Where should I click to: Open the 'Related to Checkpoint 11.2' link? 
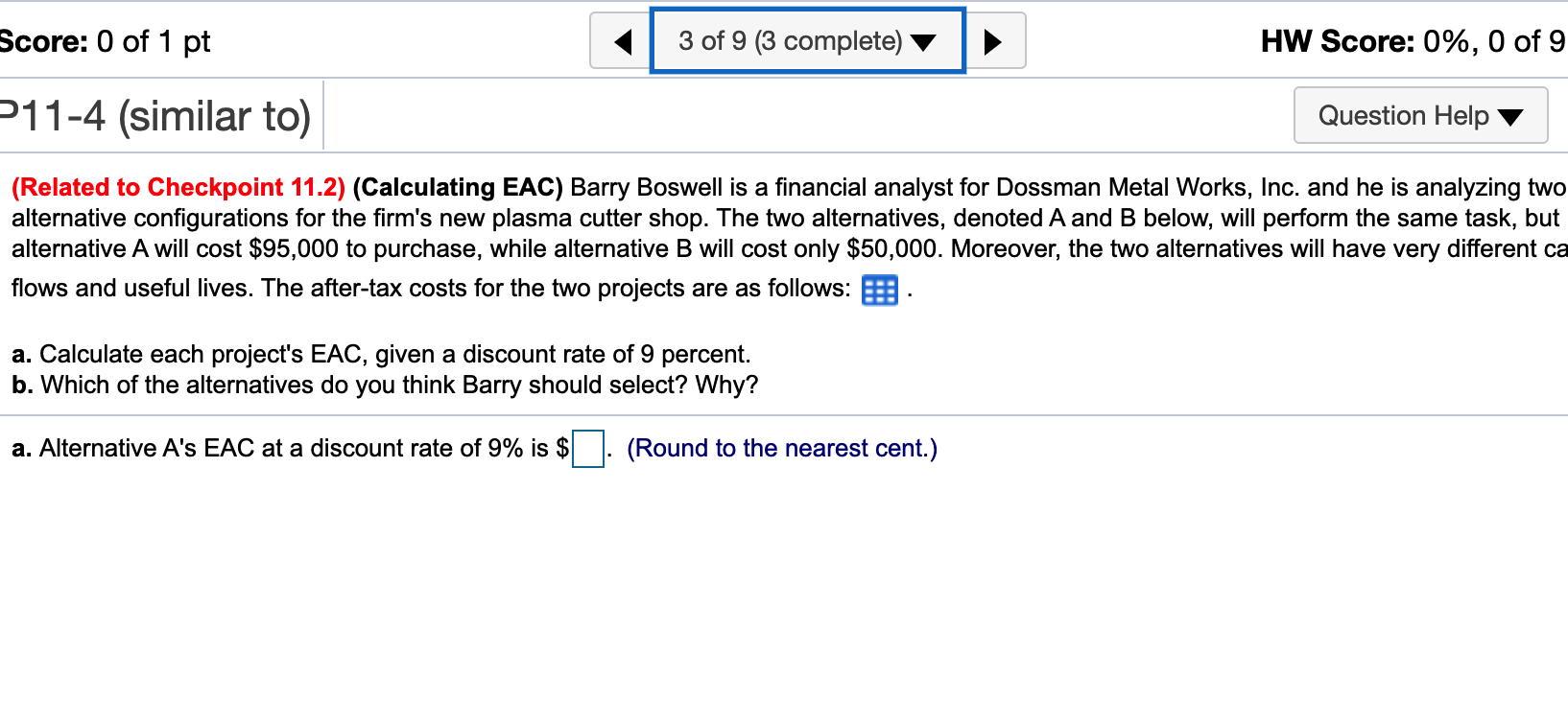pos(178,187)
